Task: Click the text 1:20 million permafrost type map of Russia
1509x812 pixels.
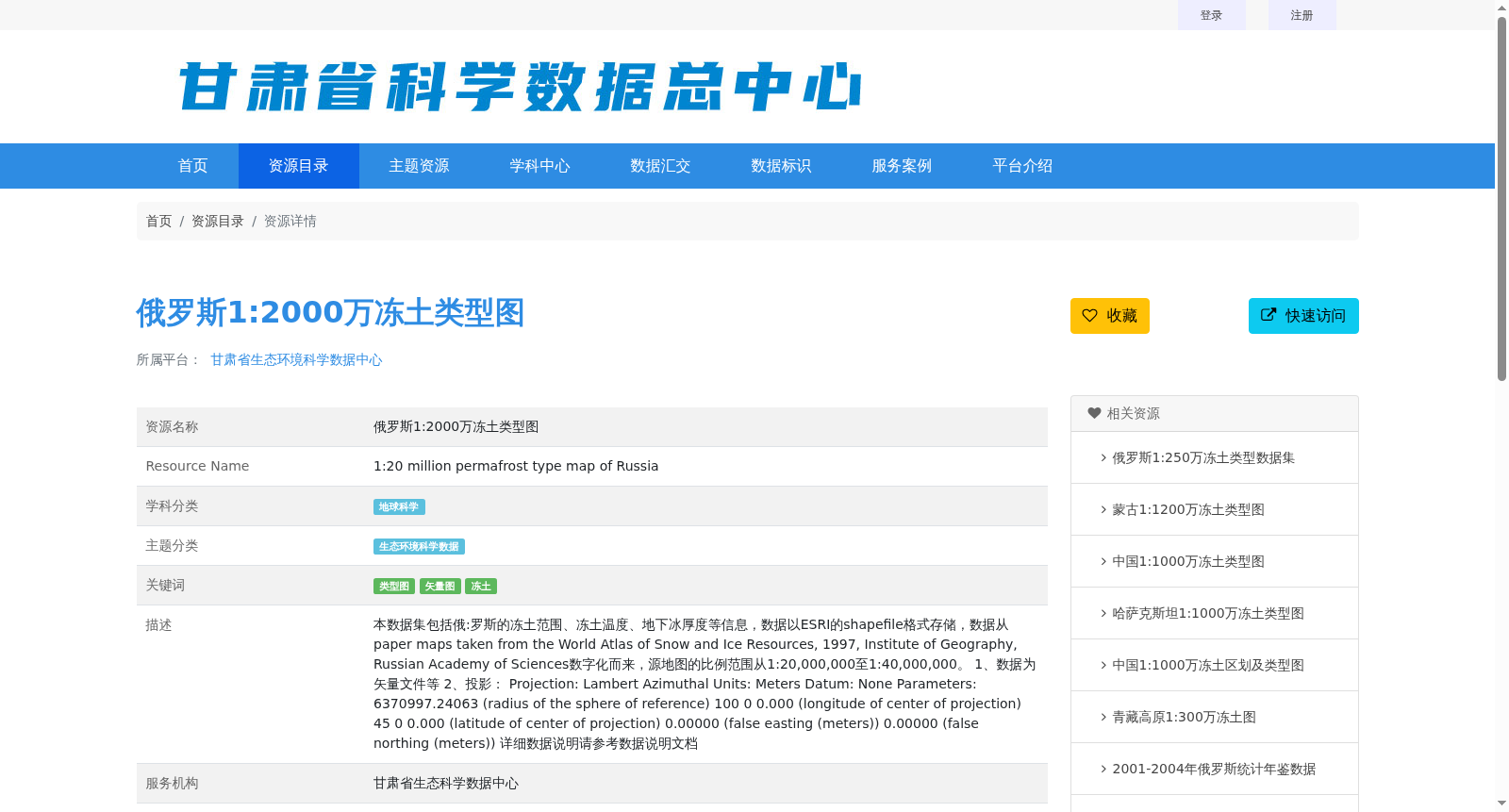Action: click(x=516, y=466)
